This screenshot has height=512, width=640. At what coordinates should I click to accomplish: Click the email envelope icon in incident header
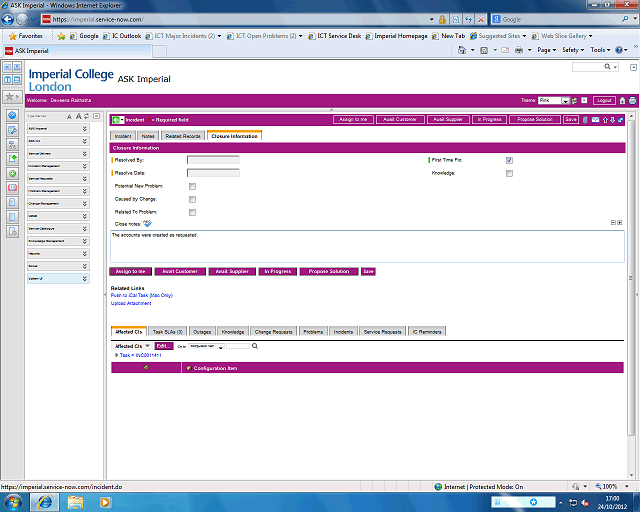[x=596, y=119]
